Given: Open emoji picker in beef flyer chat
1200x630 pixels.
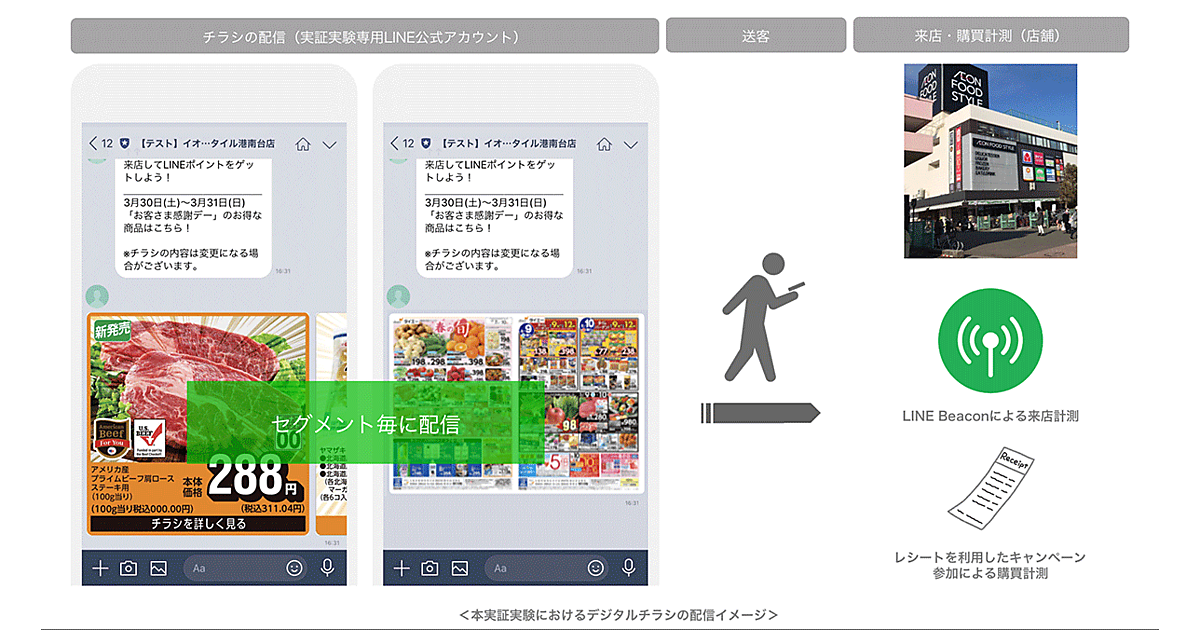Looking at the screenshot, I should pyautogui.click(x=294, y=568).
